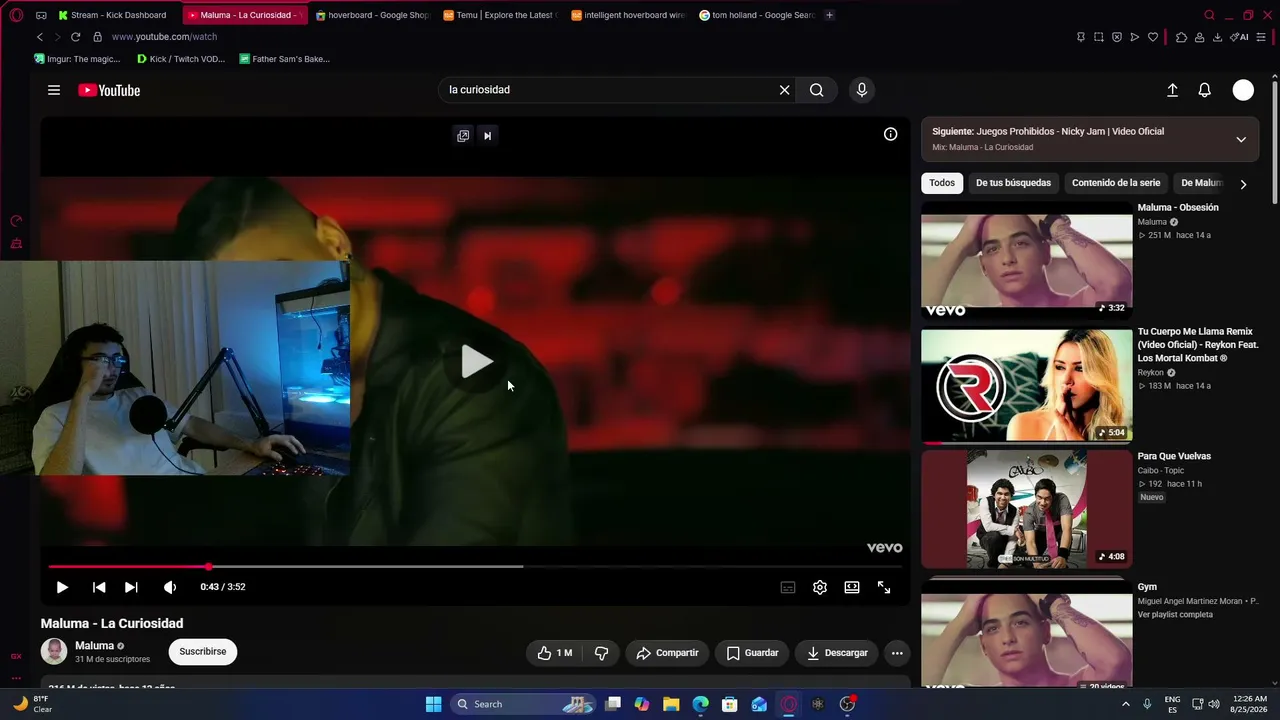Open more actions three-dot menu
The image size is (1280, 720).
click(x=897, y=653)
